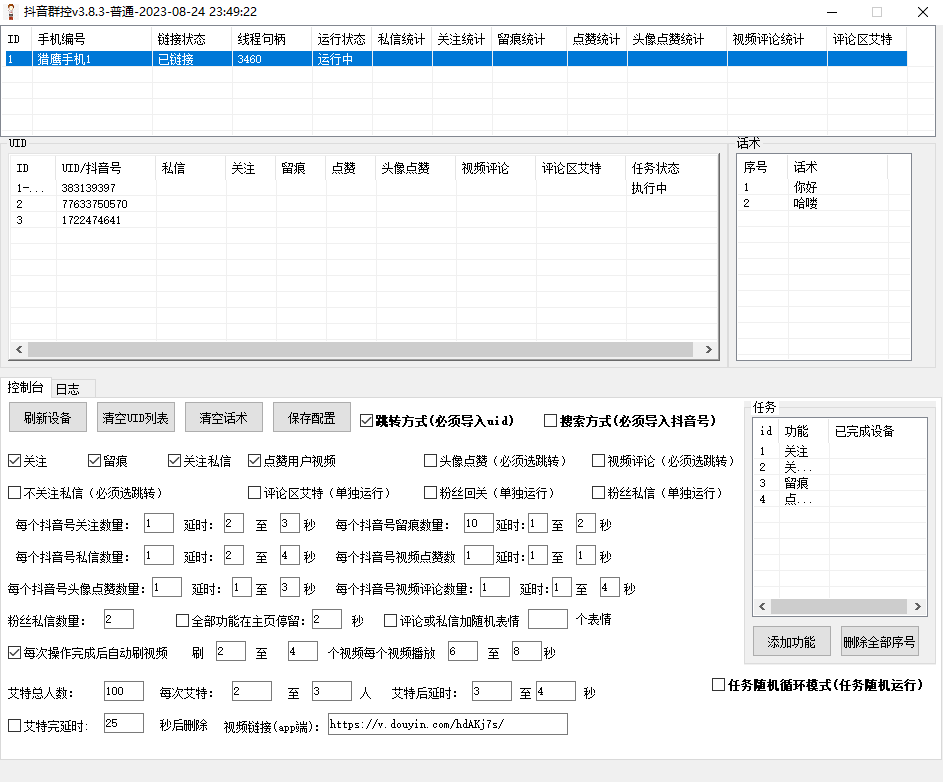
Task: Click the task list scrollbar left arrow
Action: [x=762, y=607]
